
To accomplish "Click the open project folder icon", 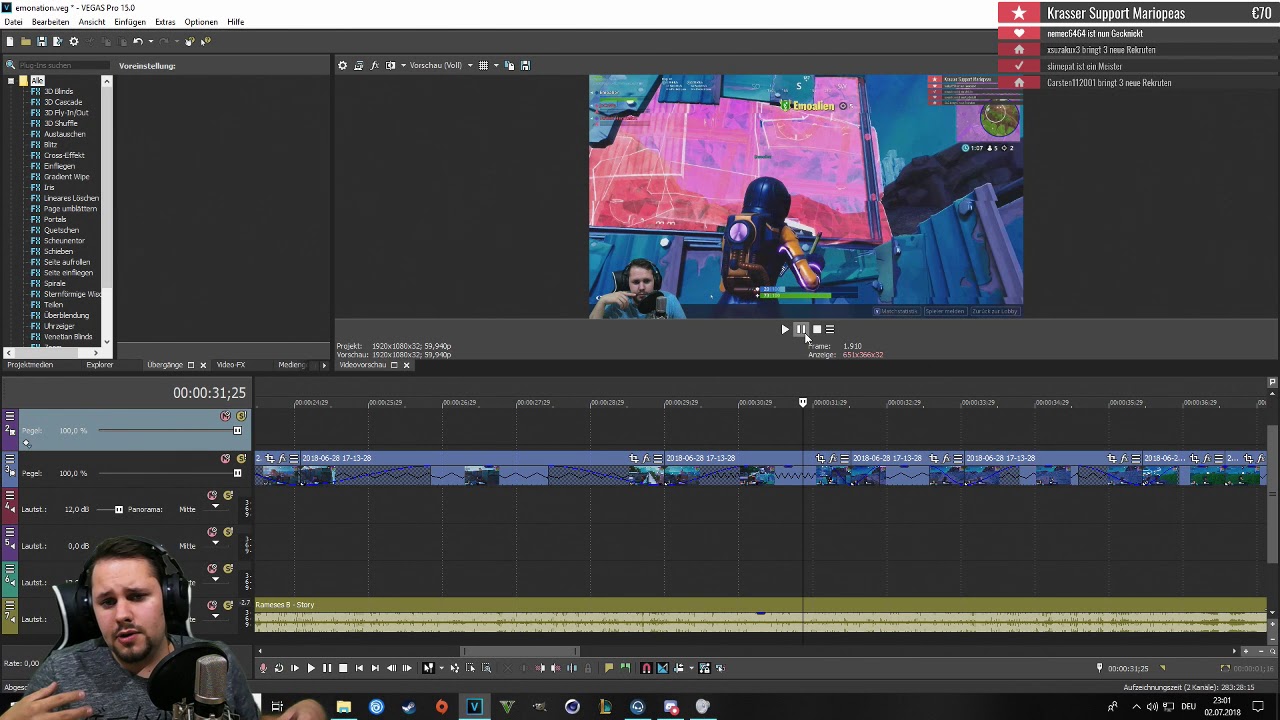I will (x=26, y=41).
